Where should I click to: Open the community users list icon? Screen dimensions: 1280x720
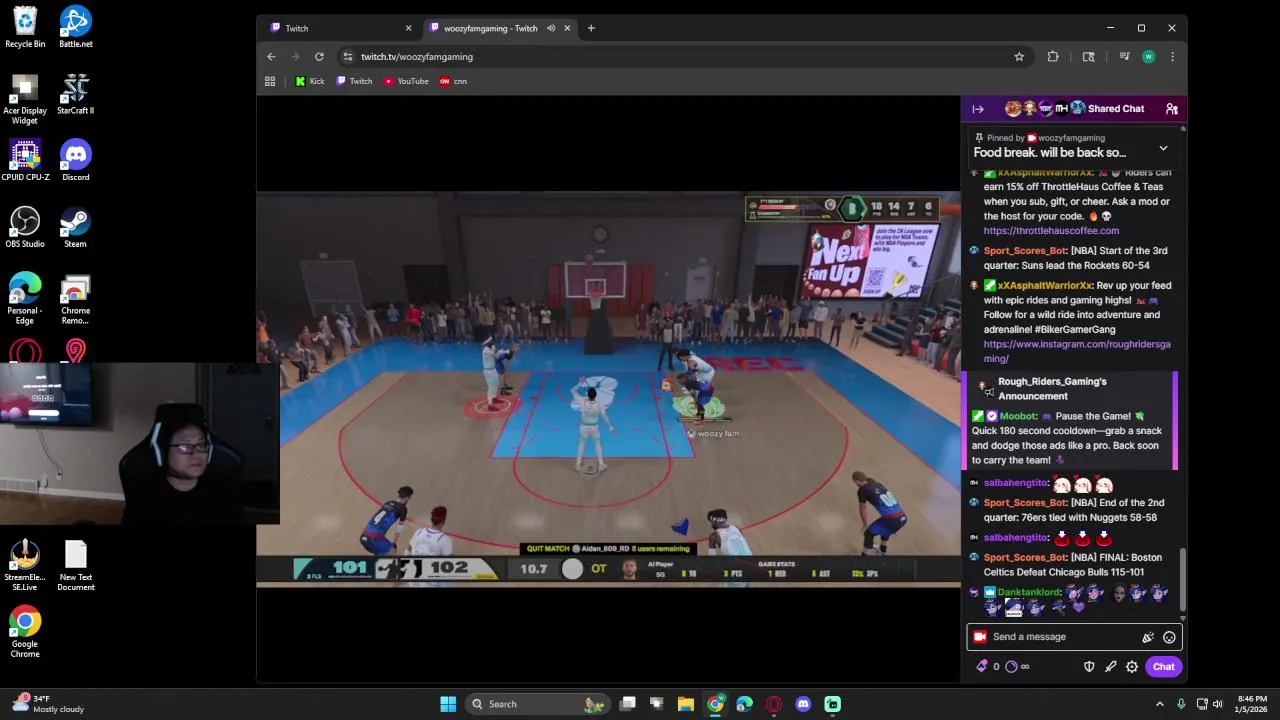tap(1171, 109)
